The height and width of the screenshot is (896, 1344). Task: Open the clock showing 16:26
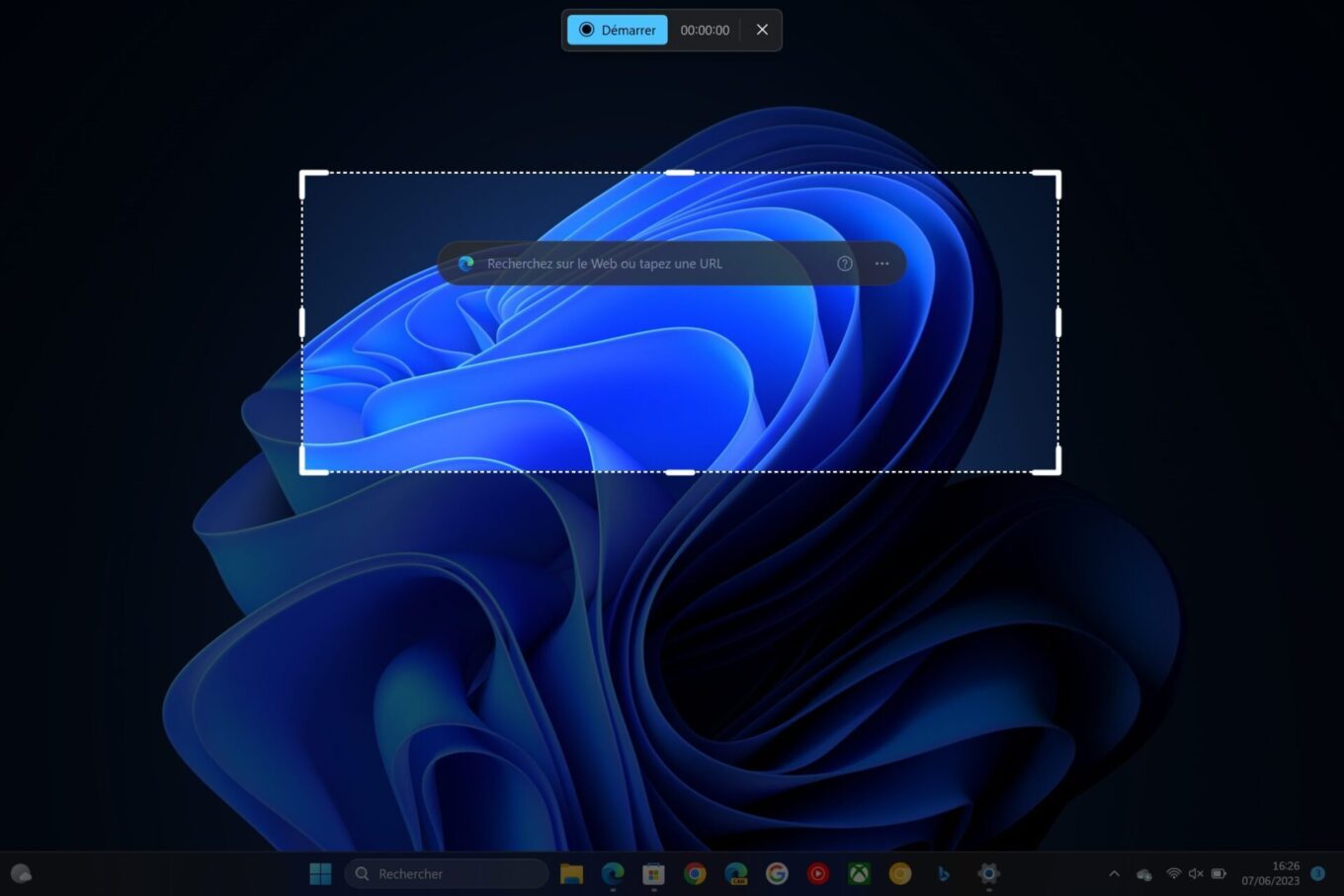[1271, 873]
